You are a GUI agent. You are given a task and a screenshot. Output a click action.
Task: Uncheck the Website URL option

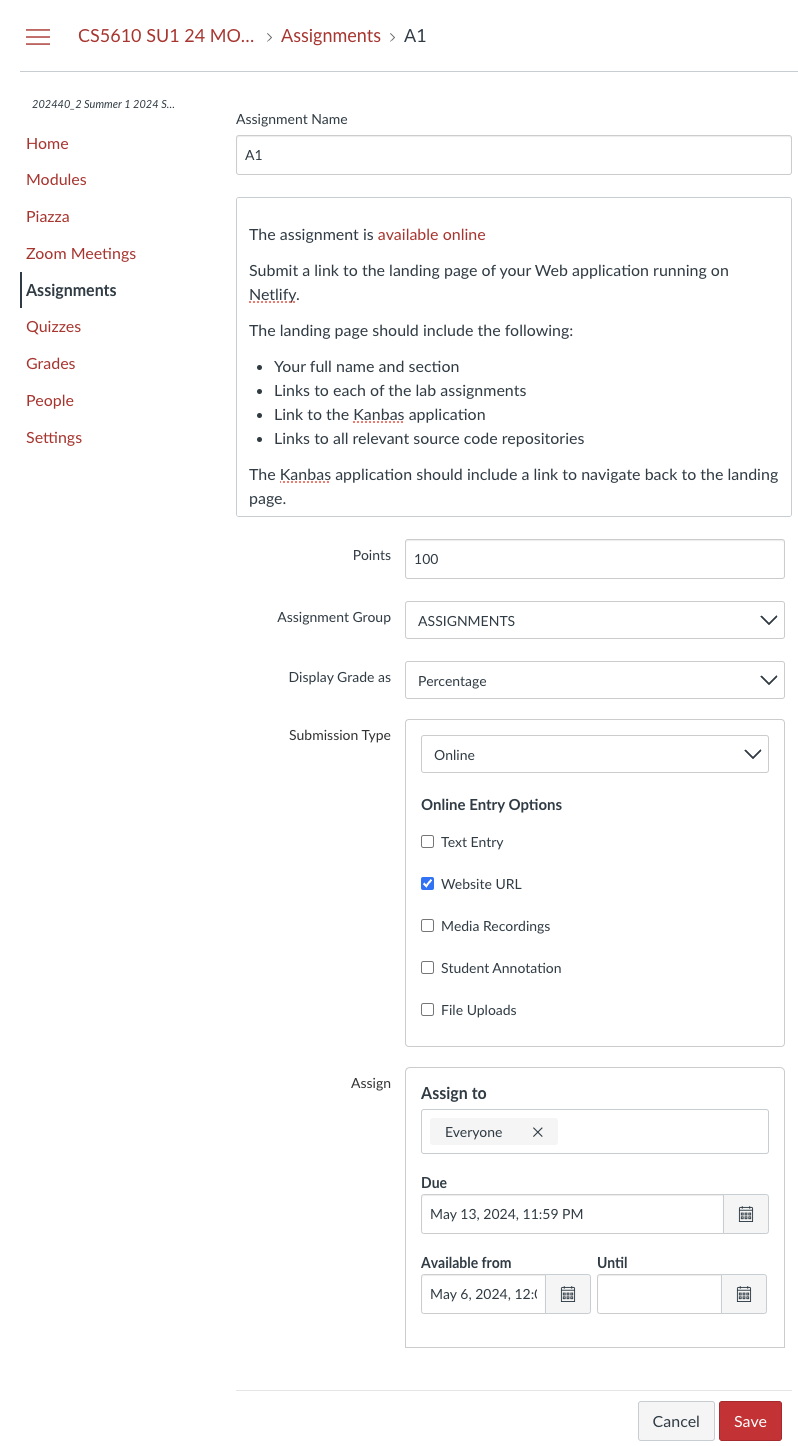[427, 884]
